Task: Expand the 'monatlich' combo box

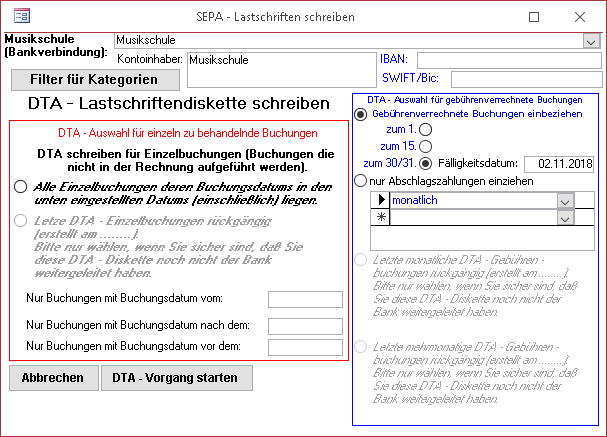Action: pos(565,201)
